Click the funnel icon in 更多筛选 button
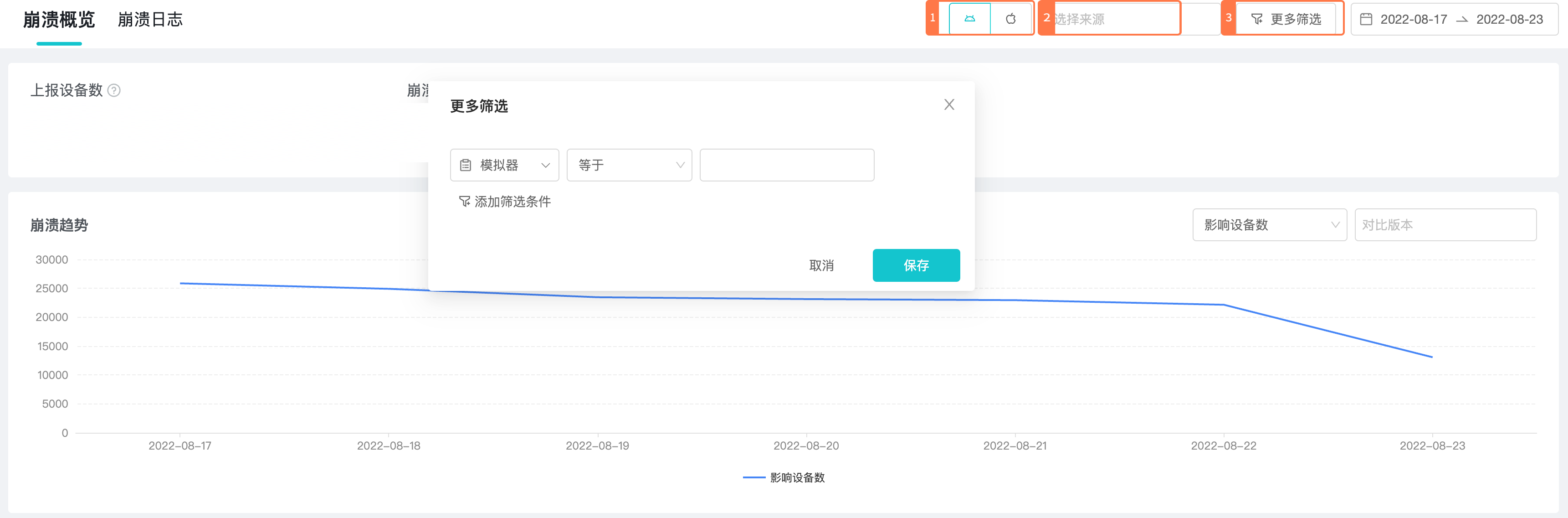 1256,19
